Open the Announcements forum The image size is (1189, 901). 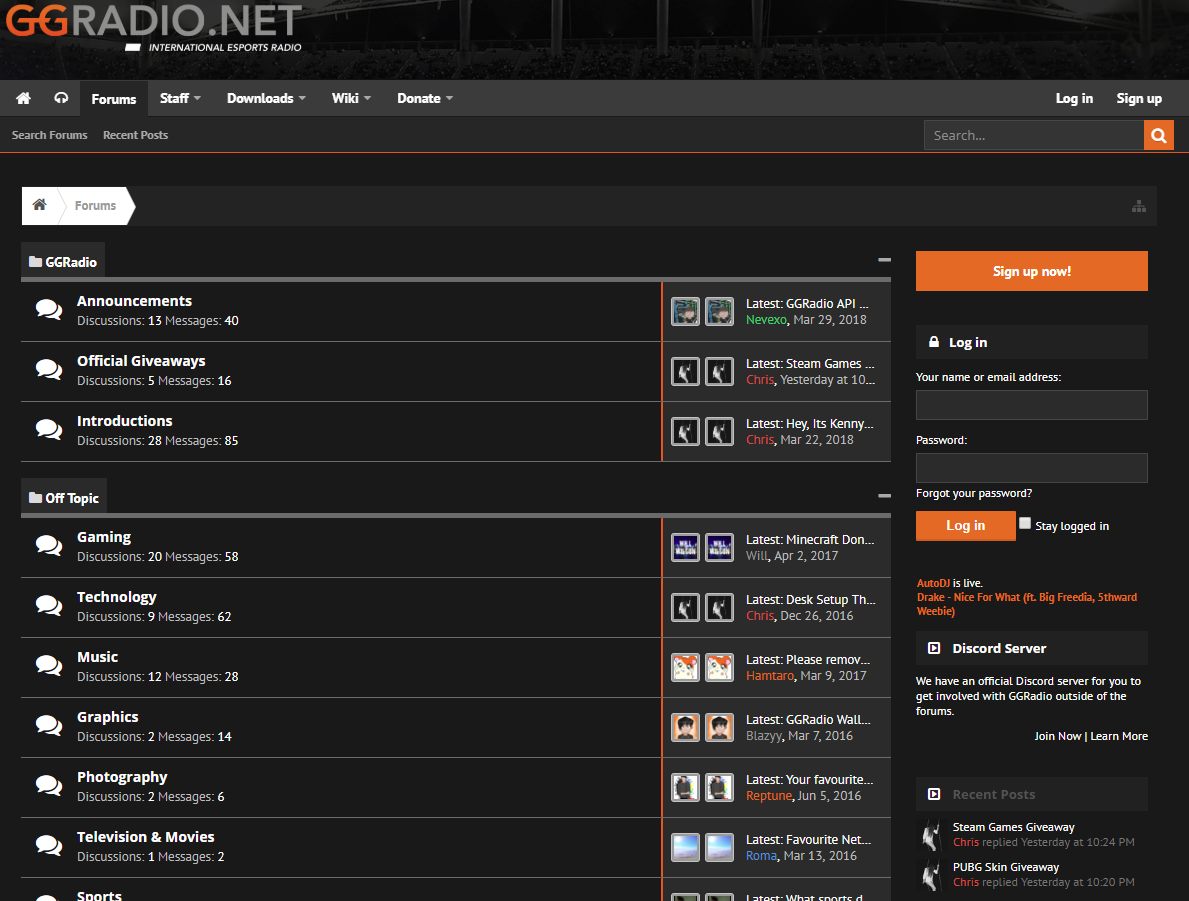point(134,301)
